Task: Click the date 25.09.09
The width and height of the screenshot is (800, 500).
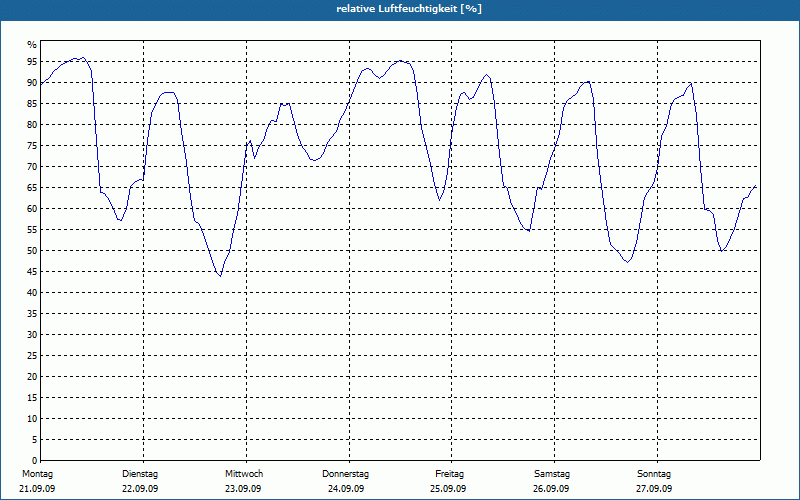Action: tap(448, 489)
